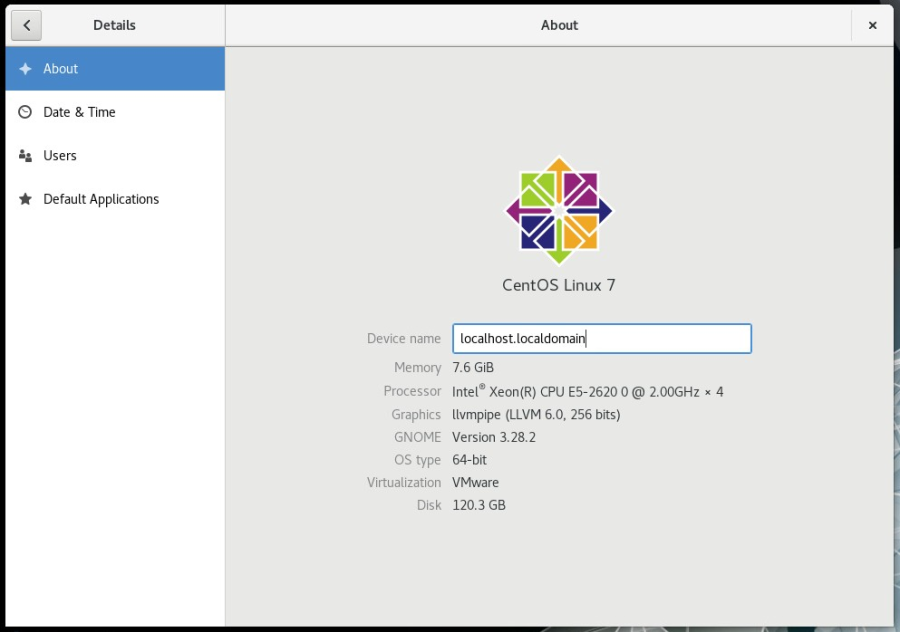The image size is (900, 632).
Task: Open the Default Applications panel
Action: pyautogui.click(x=115, y=199)
